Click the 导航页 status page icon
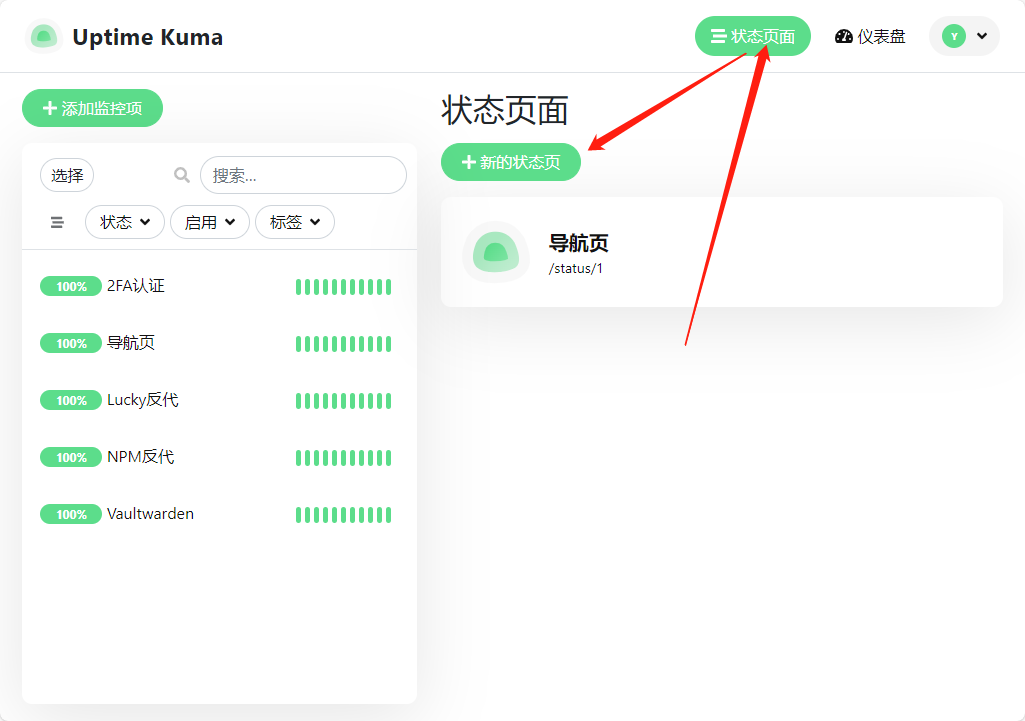The image size is (1025, 721). 496,252
